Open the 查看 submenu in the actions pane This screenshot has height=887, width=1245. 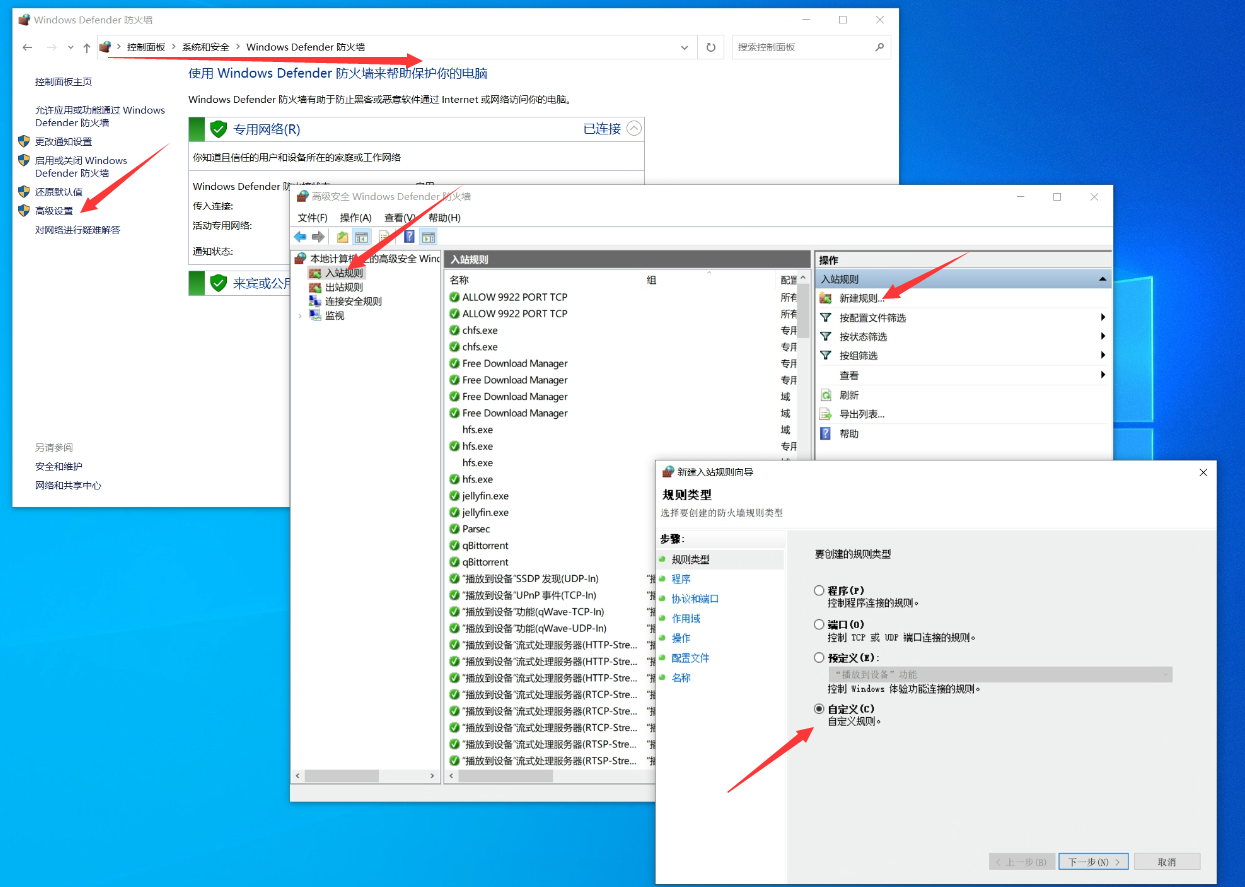pos(963,375)
